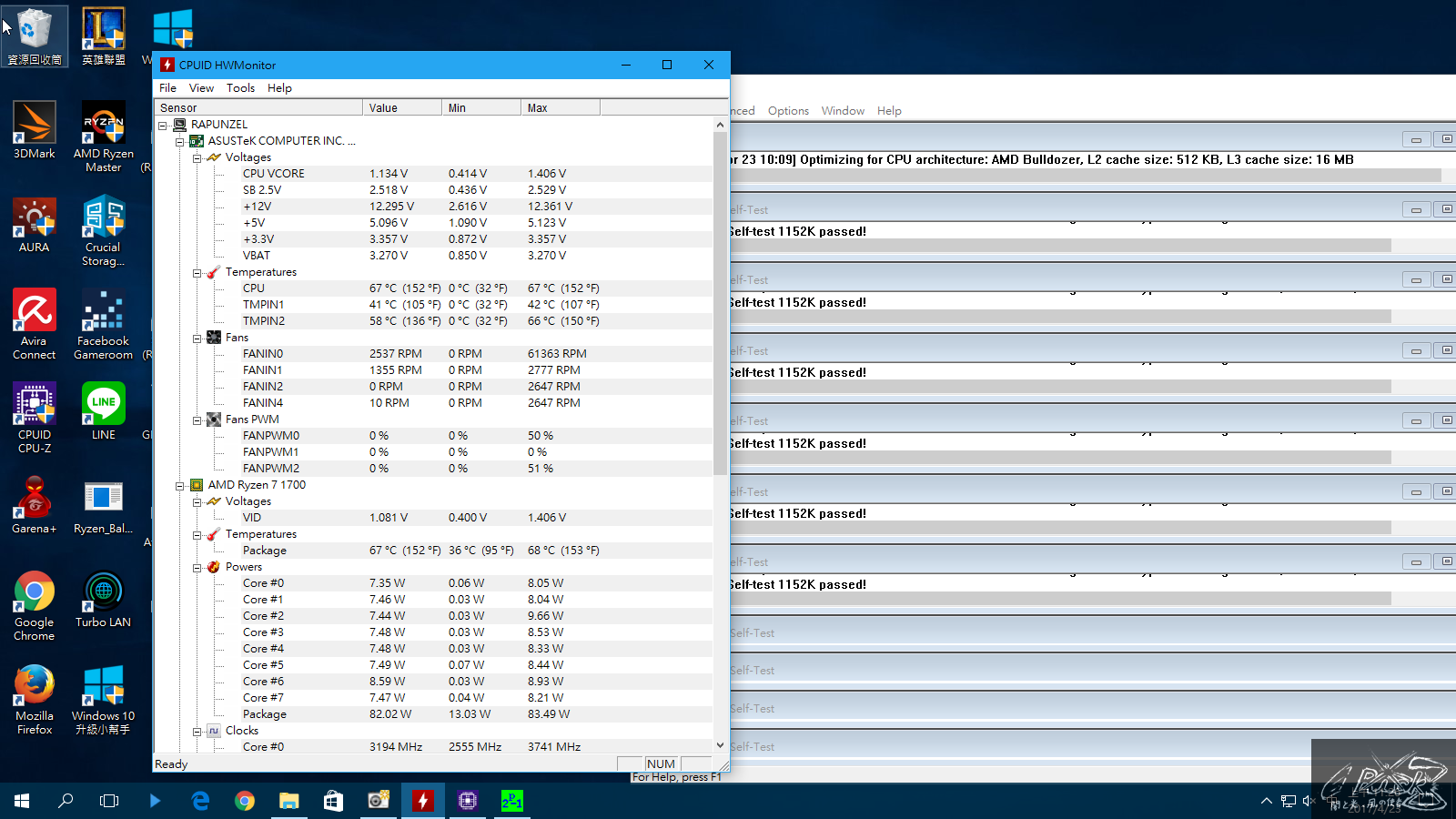
Task: Open Ryzen_Bal file on desktop
Action: [103, 505]
